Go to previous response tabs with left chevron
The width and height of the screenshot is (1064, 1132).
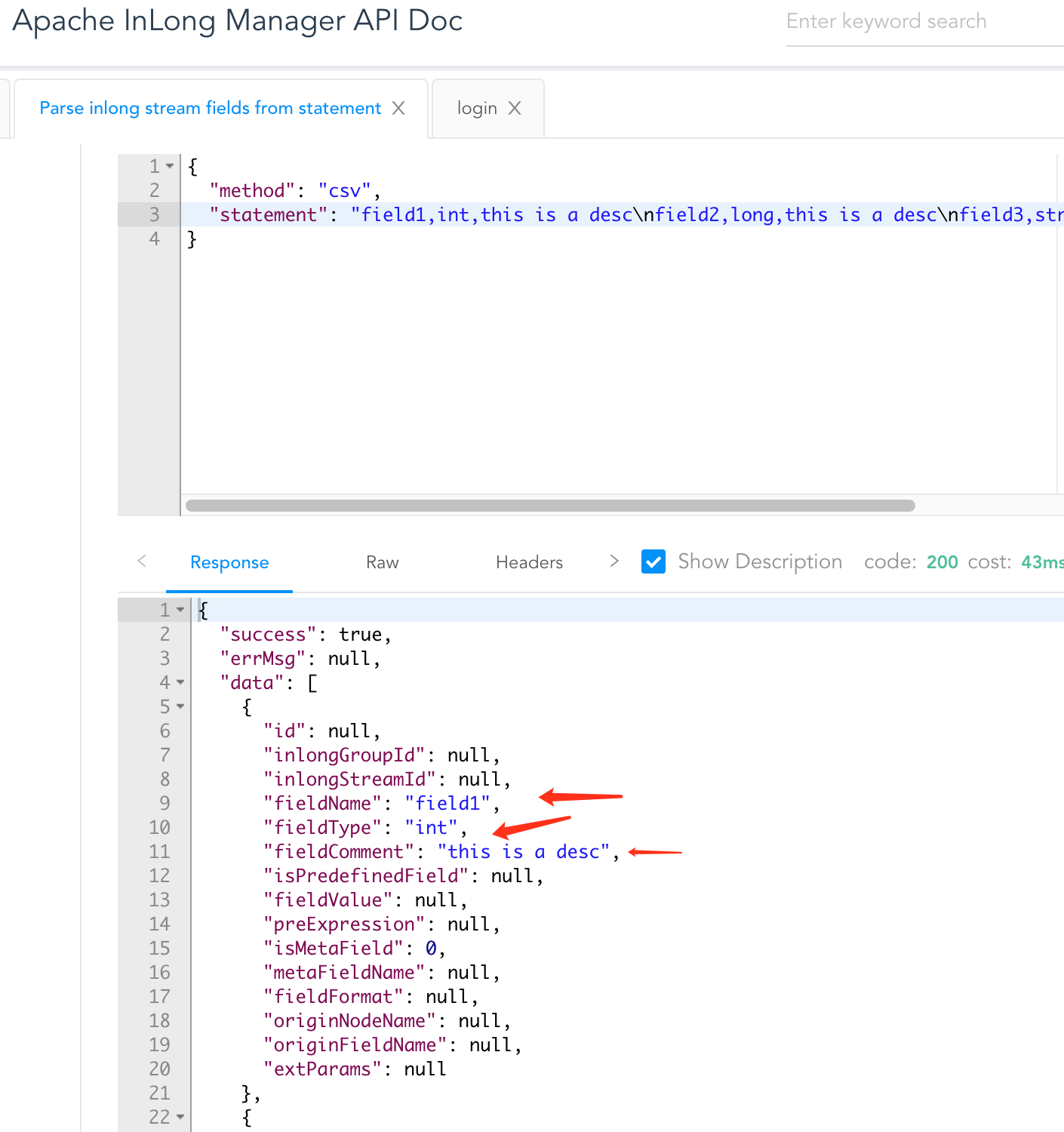[x=142, y=561]
